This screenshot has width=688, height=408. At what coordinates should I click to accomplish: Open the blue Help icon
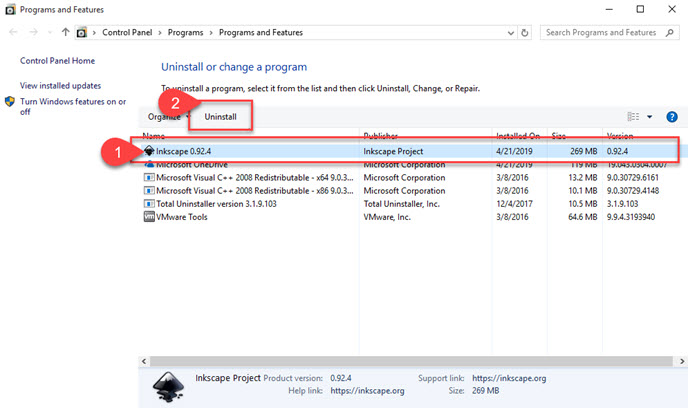click(672, 117)
